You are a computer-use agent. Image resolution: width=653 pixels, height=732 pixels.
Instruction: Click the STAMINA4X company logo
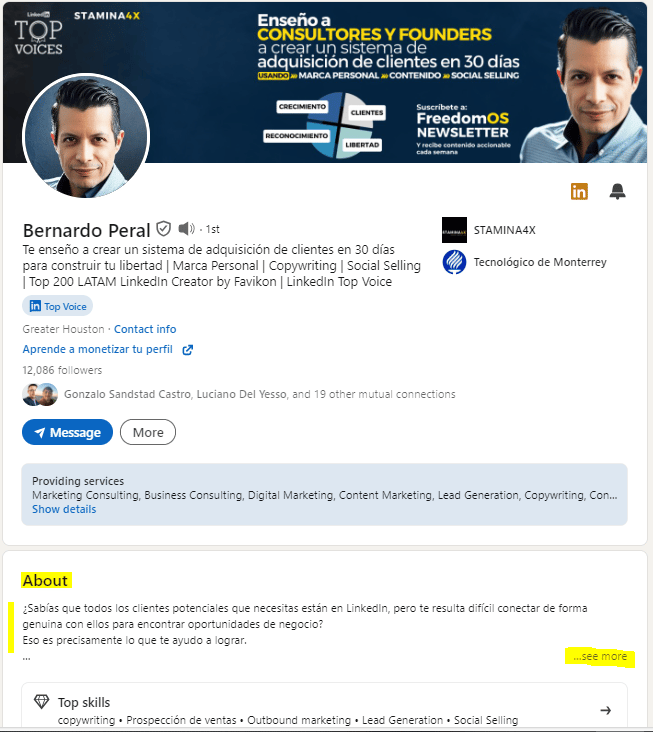(454, 230)
